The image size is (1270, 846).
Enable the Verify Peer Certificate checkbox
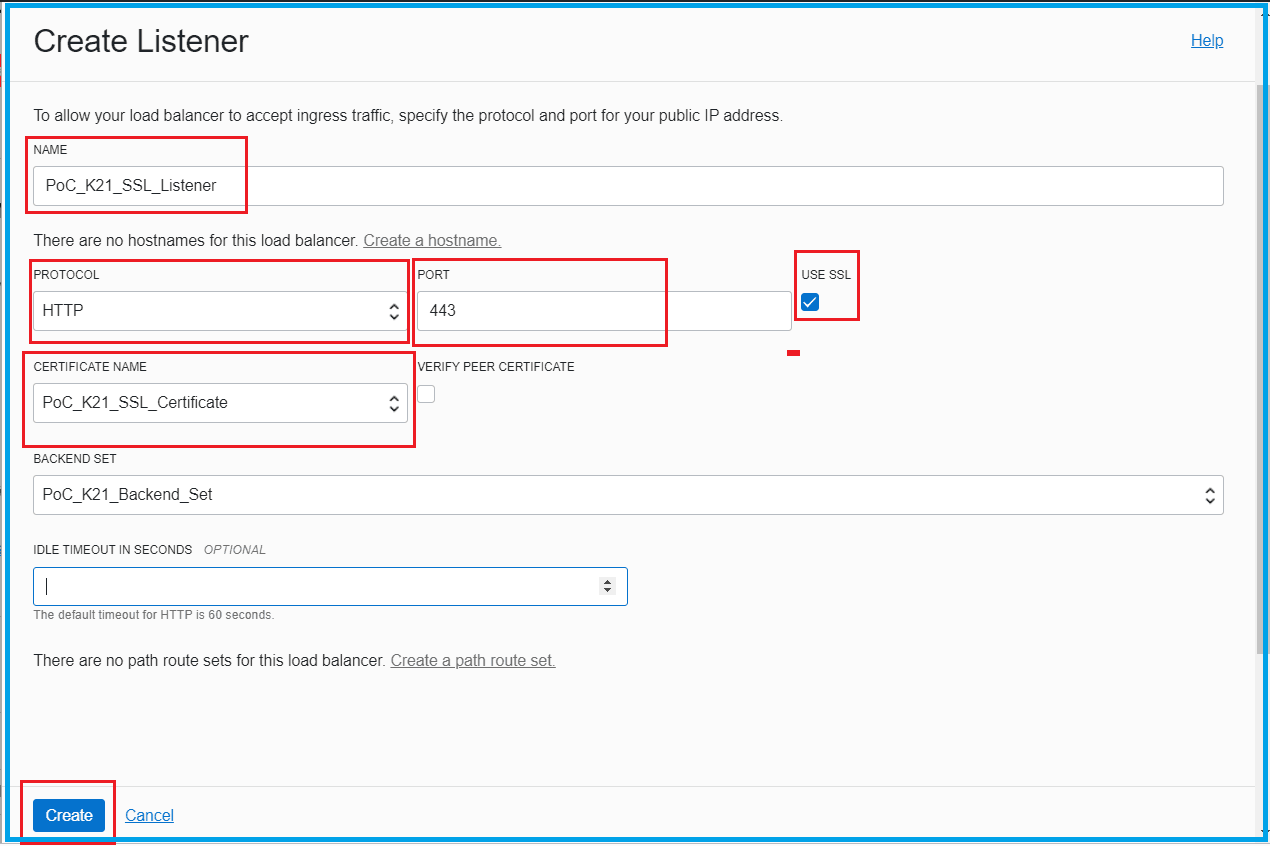427,394
